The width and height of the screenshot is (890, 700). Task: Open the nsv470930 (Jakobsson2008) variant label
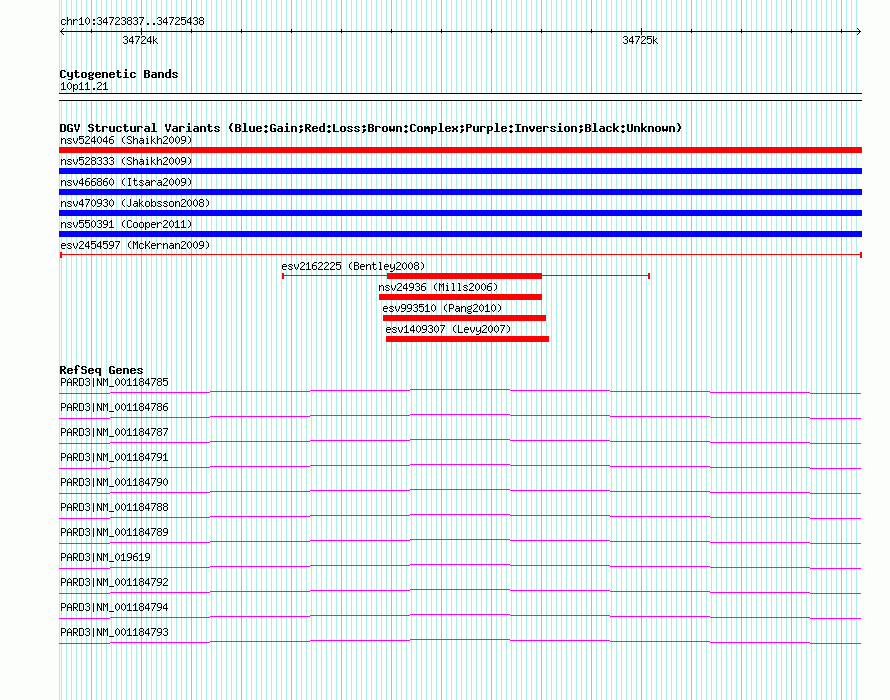tap(135, 203)
